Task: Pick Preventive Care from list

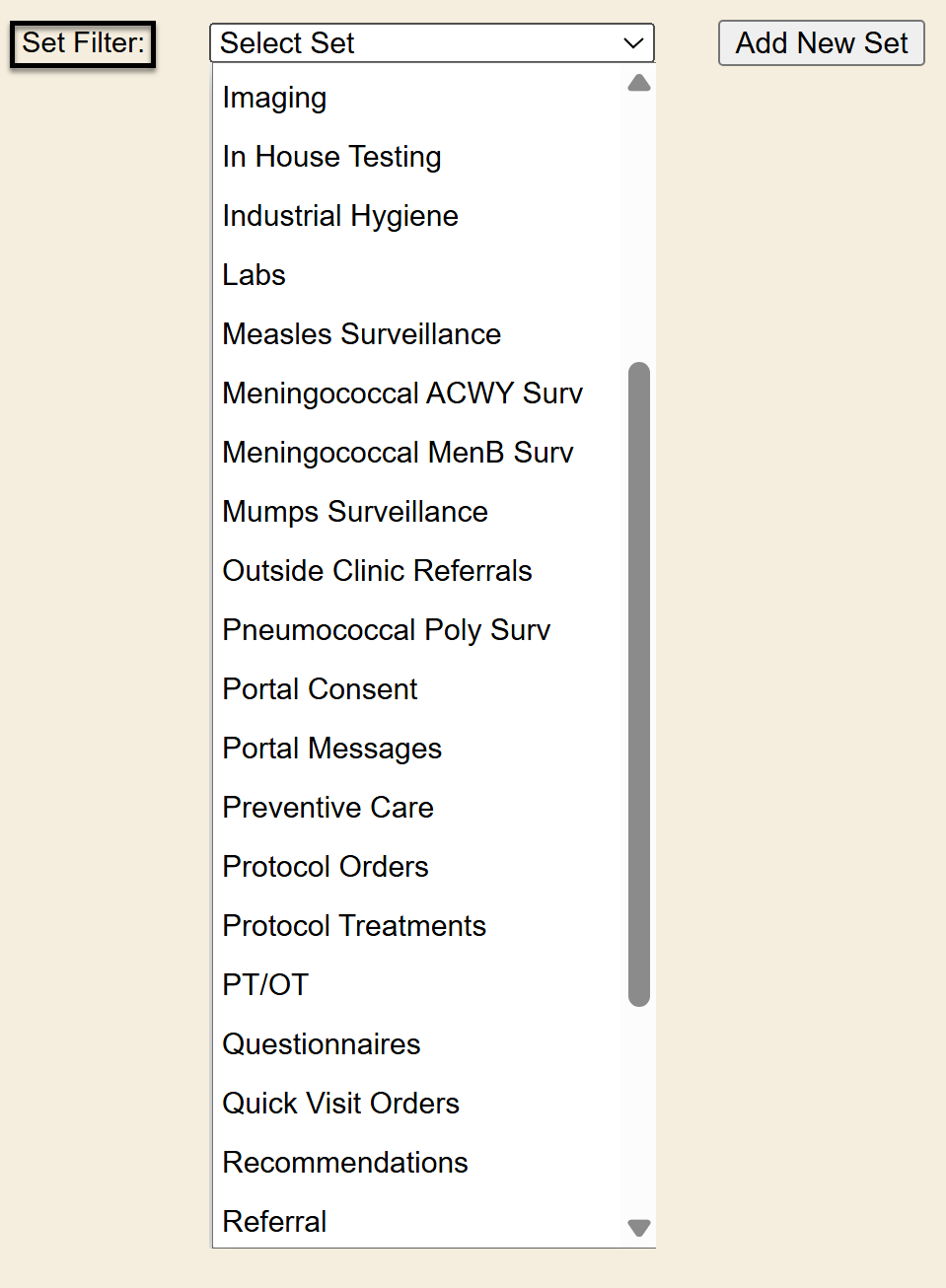Action: click(328, 808)
